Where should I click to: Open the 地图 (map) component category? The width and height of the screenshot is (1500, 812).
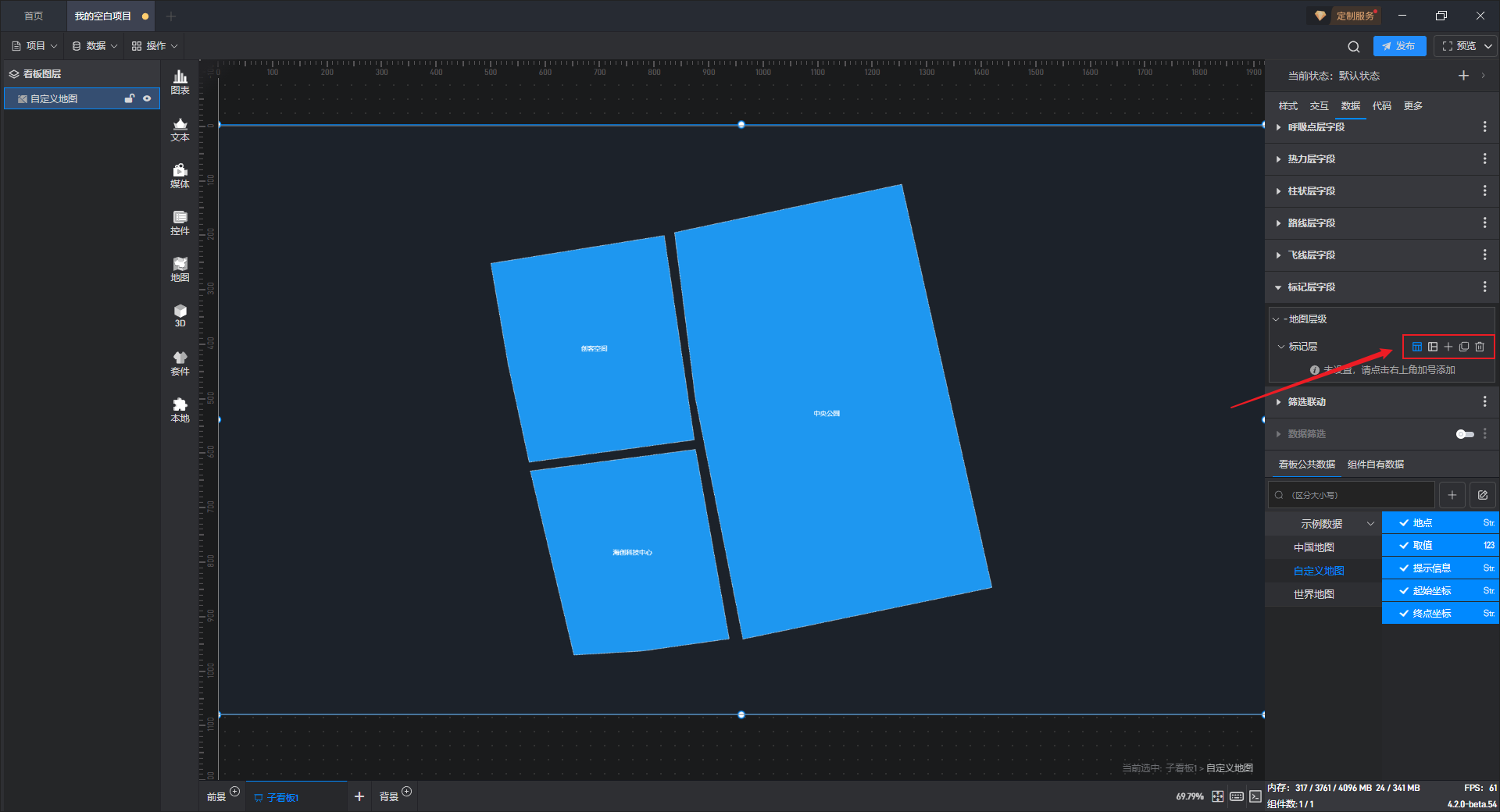[180, 269]
